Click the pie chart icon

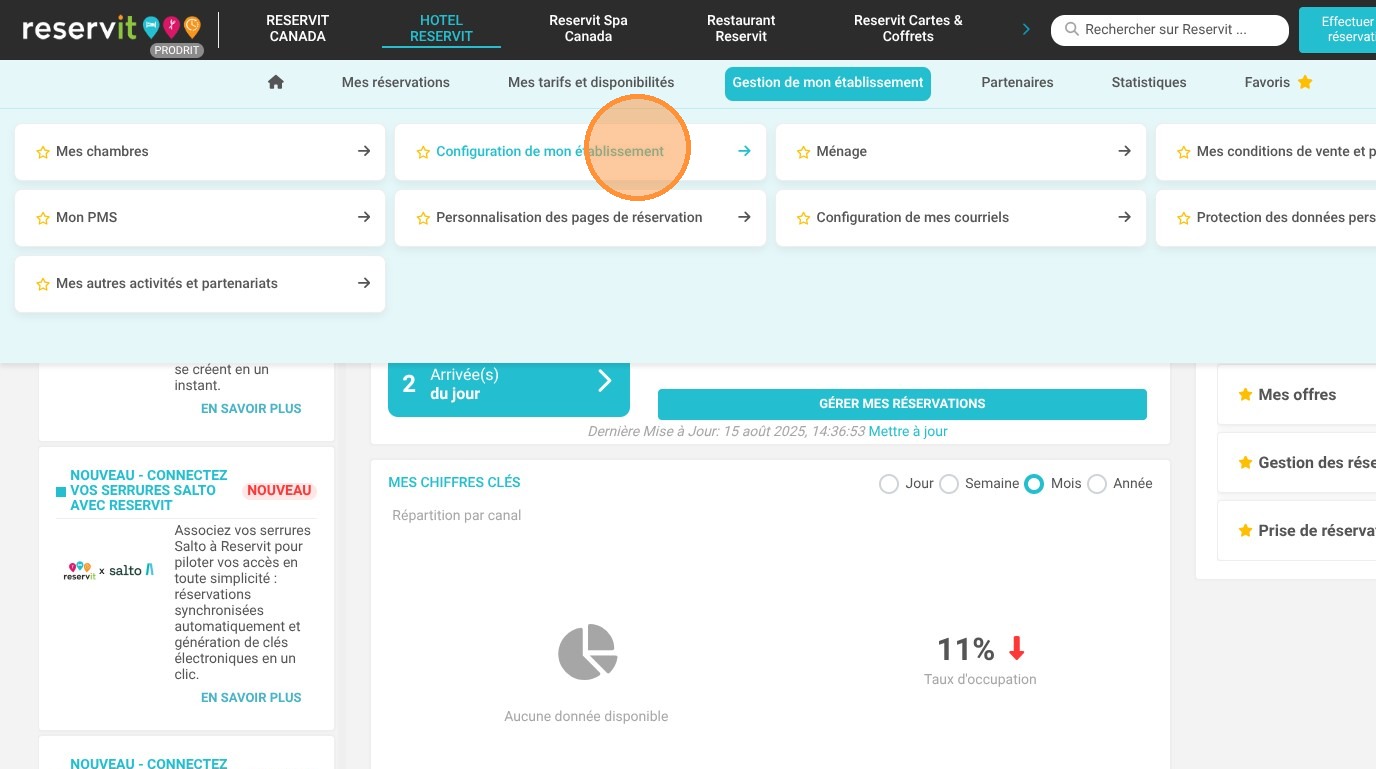click(x=587, y=652)
